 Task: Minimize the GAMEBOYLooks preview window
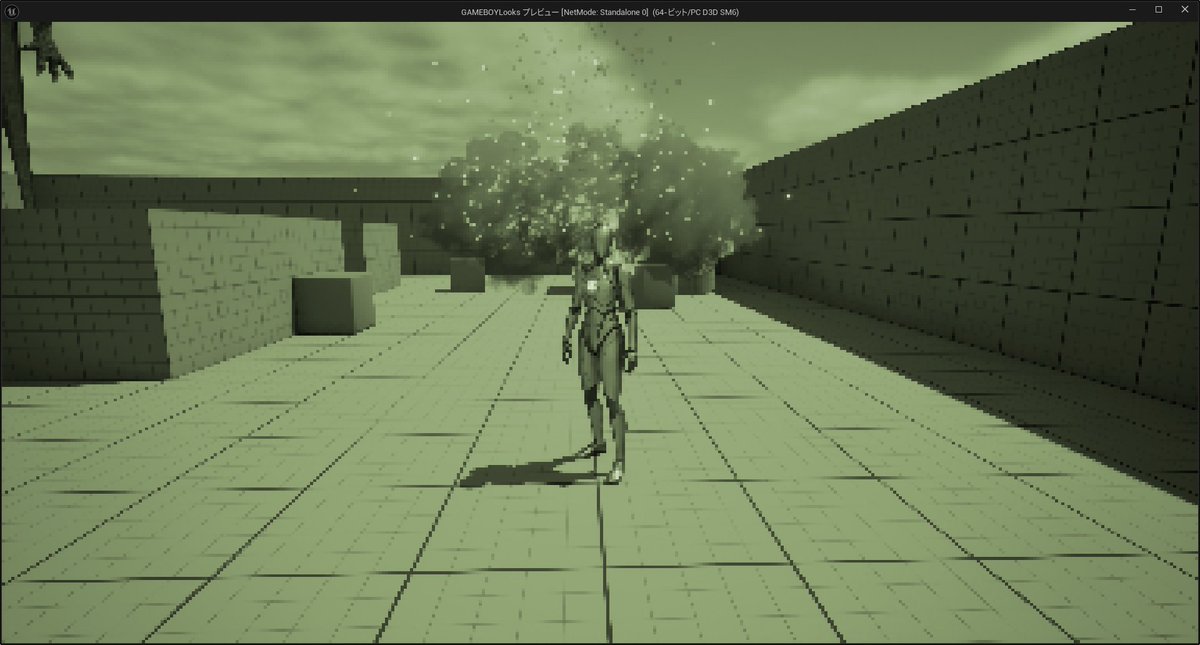pos(1132,10)
